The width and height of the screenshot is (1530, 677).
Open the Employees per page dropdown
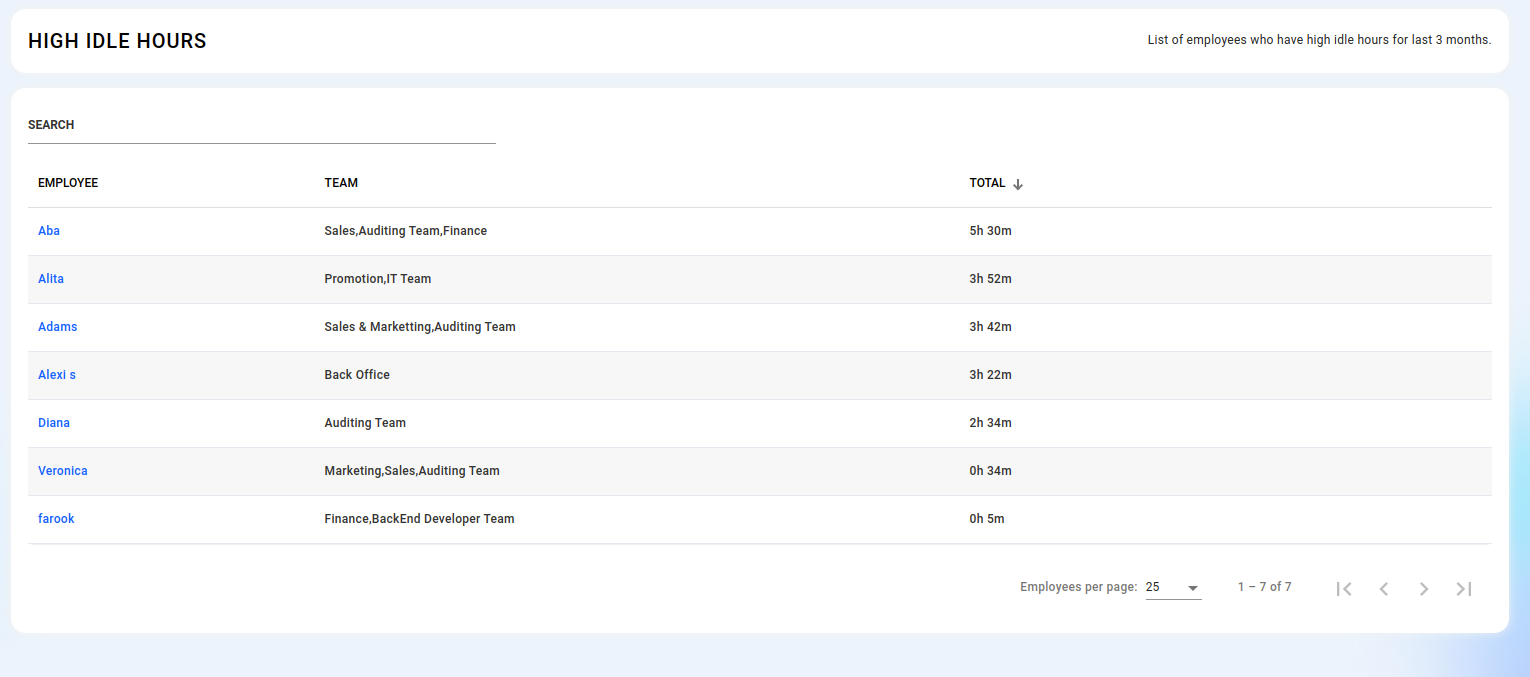(1173, 588)
